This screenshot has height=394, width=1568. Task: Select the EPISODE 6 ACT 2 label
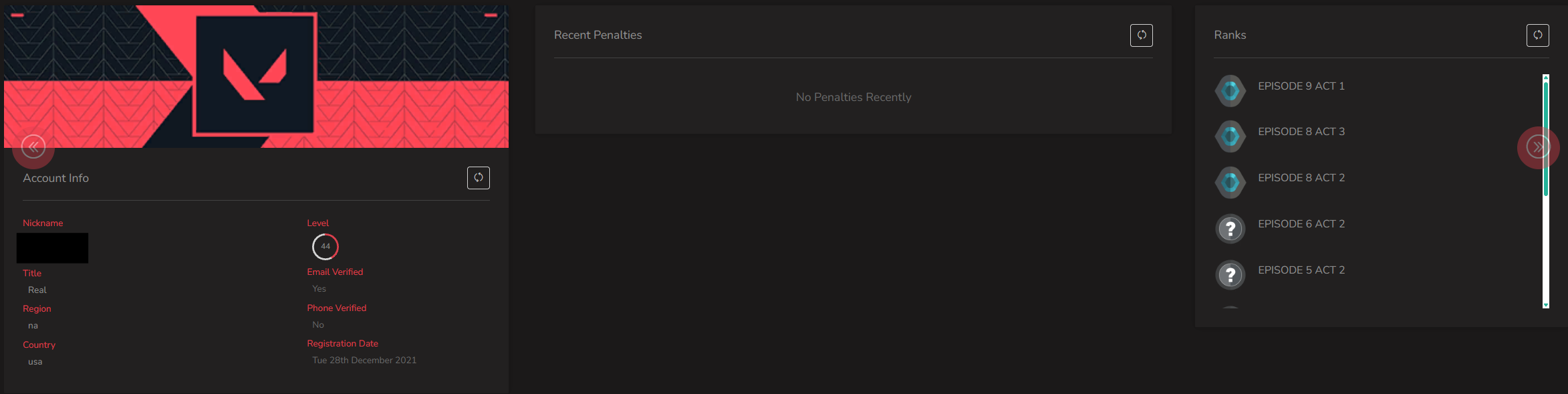(1301, 224)
